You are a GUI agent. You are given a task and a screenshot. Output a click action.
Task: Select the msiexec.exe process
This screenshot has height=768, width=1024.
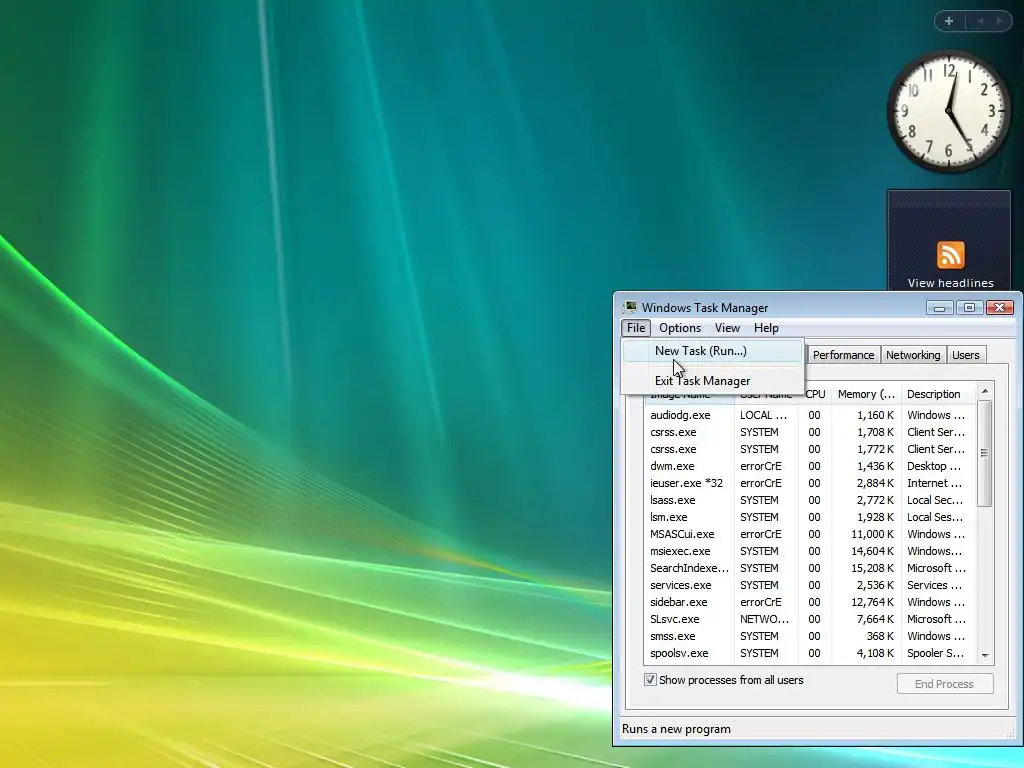point(810,551)
